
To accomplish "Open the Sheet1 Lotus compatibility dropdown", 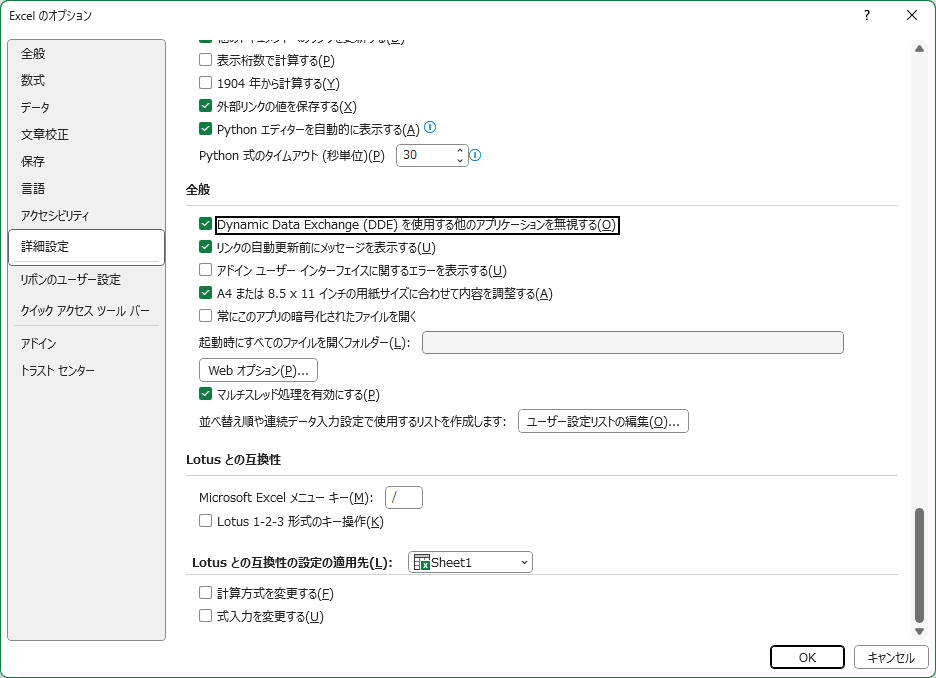I will pyautogui.click(x=470, y=562).
